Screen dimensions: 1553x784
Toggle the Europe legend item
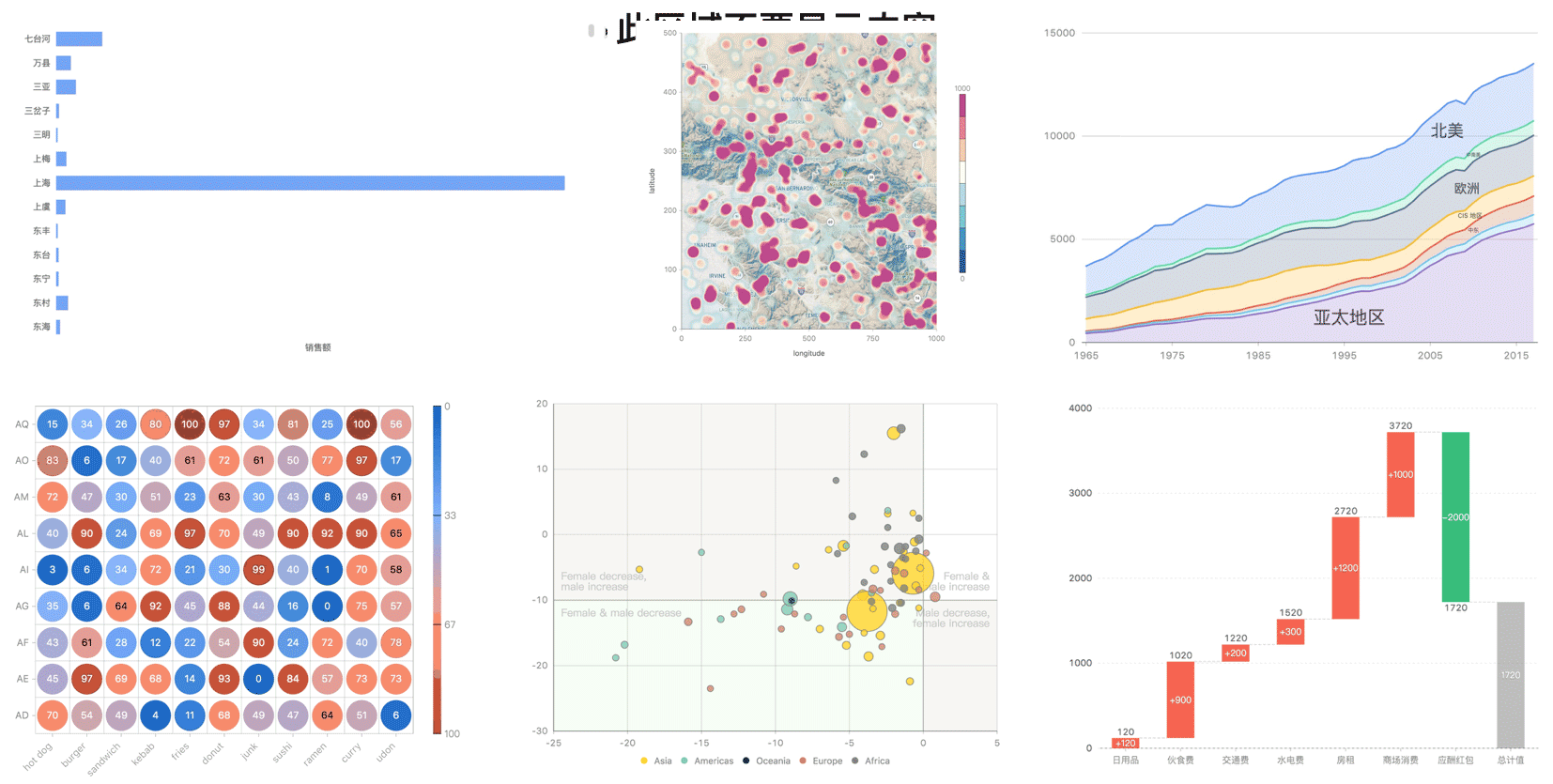pos(821,761)
